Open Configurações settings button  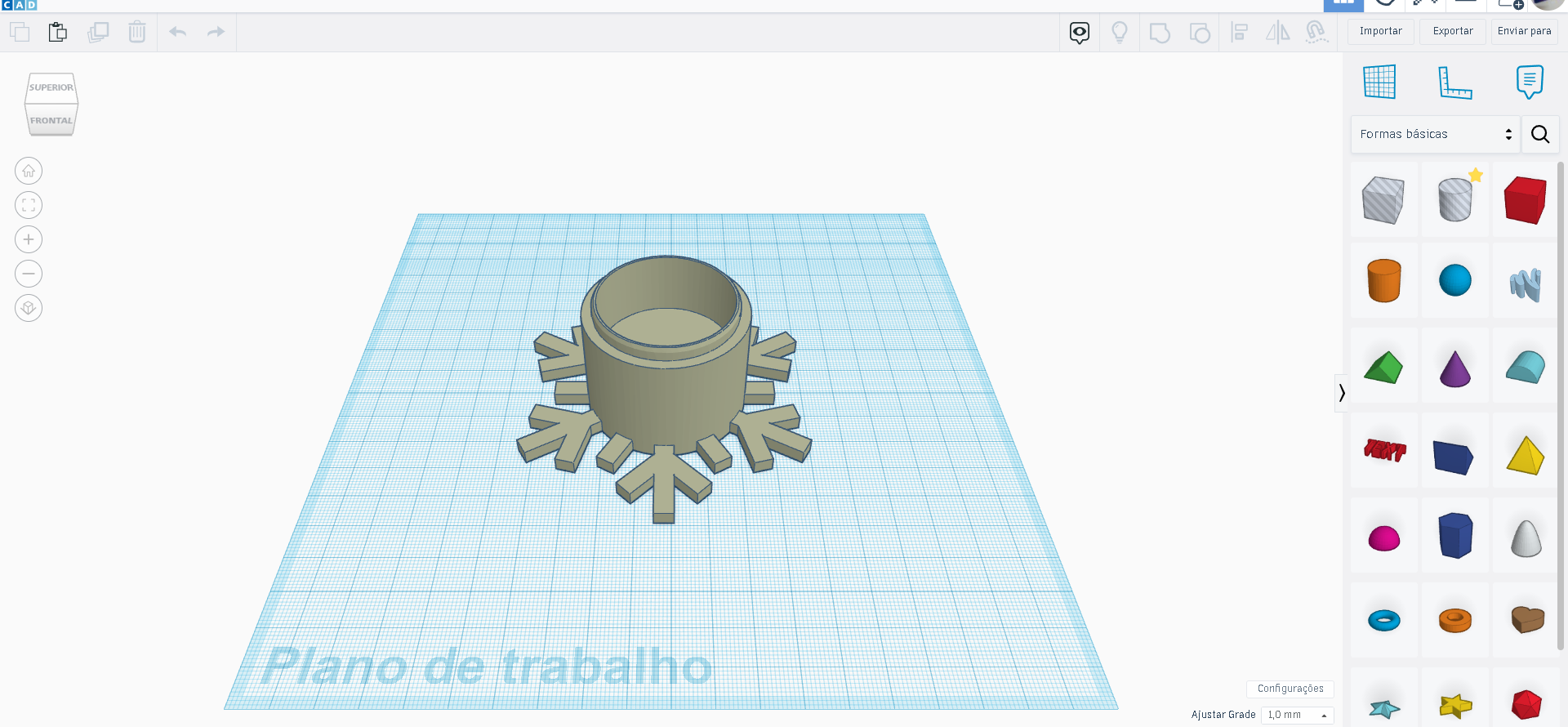1290,689
